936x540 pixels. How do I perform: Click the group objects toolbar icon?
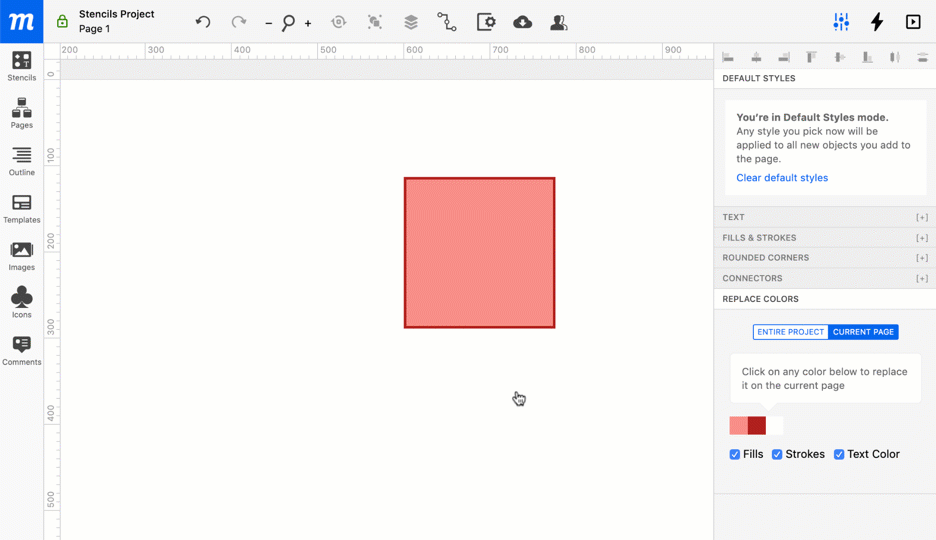coord(374,22)
